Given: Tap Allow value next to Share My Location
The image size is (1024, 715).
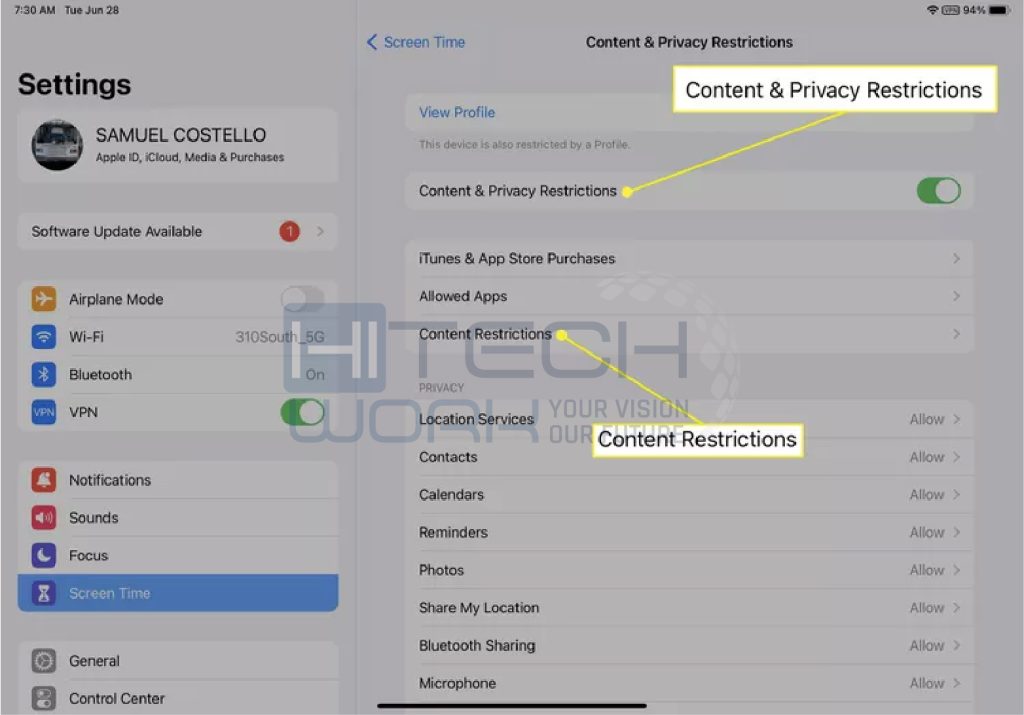Looking at the screenshot, I should (x=927, y=608).
